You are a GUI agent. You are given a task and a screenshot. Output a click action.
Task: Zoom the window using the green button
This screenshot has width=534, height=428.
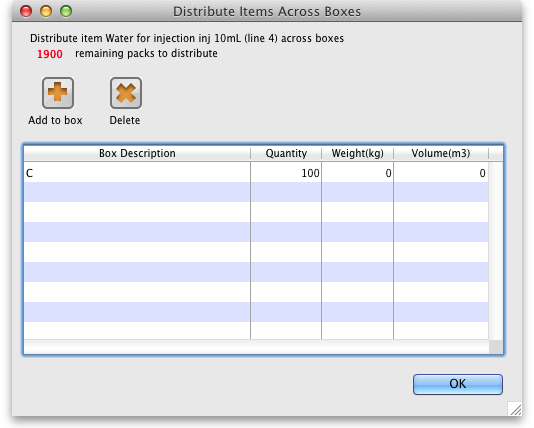(66, 11)
